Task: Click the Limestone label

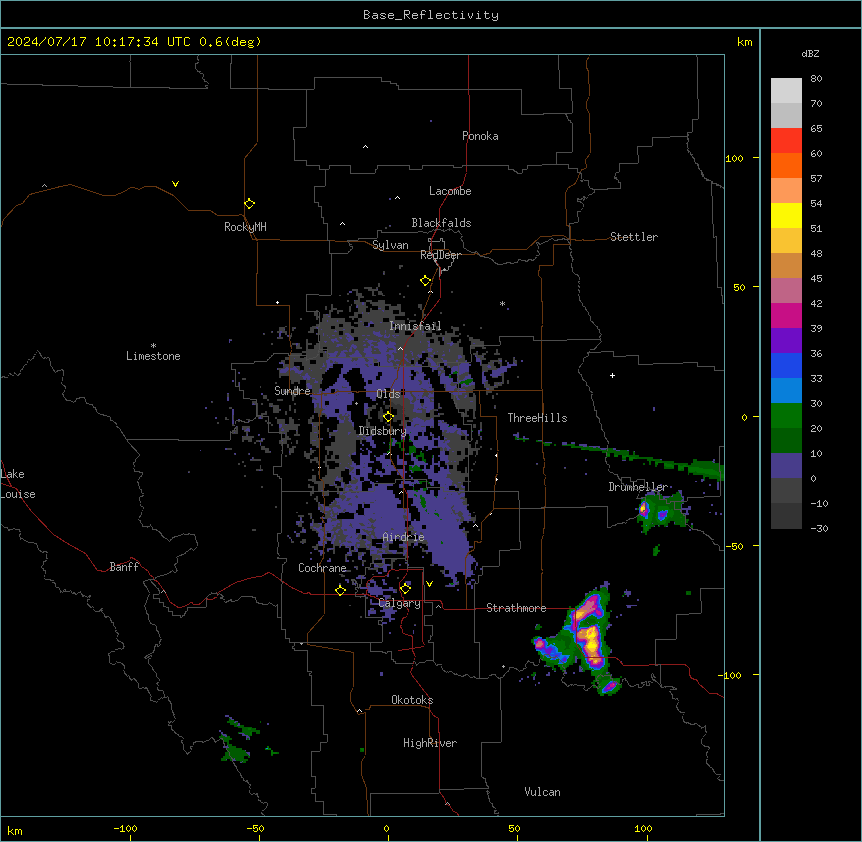Action: 153,356
